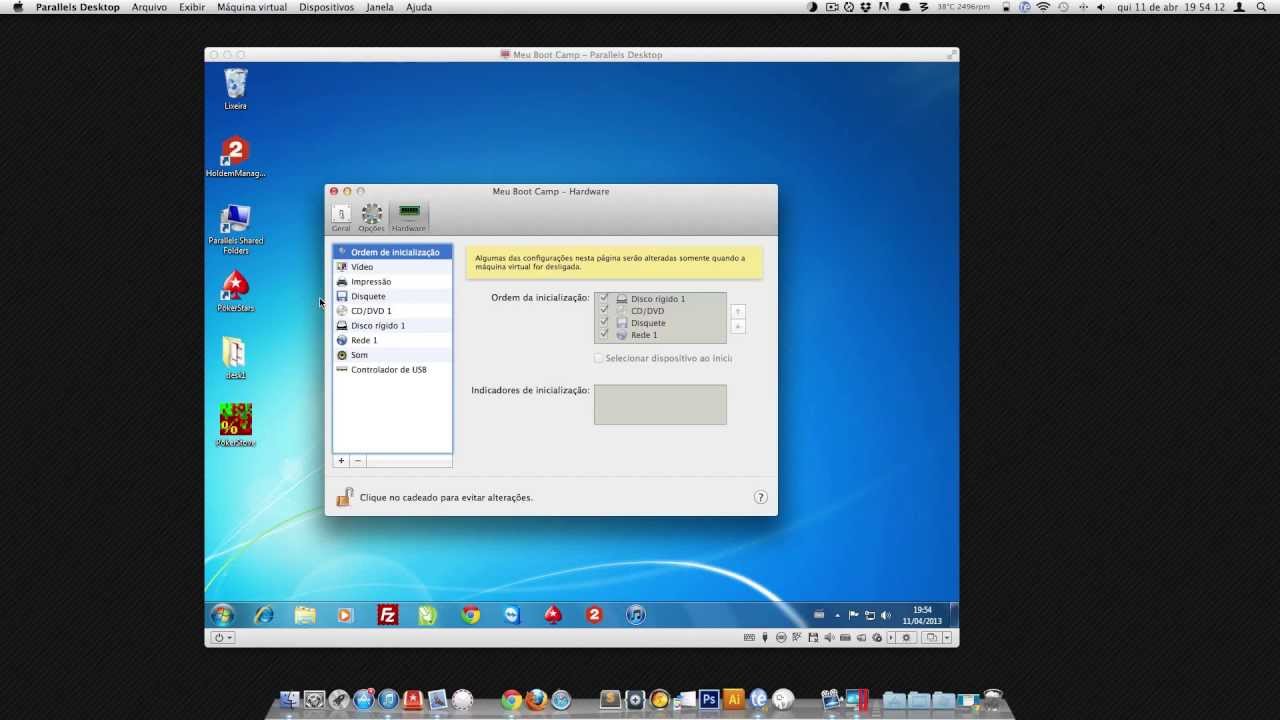
Task: Open Photoshop from the Dock
Action: [709, 700]
